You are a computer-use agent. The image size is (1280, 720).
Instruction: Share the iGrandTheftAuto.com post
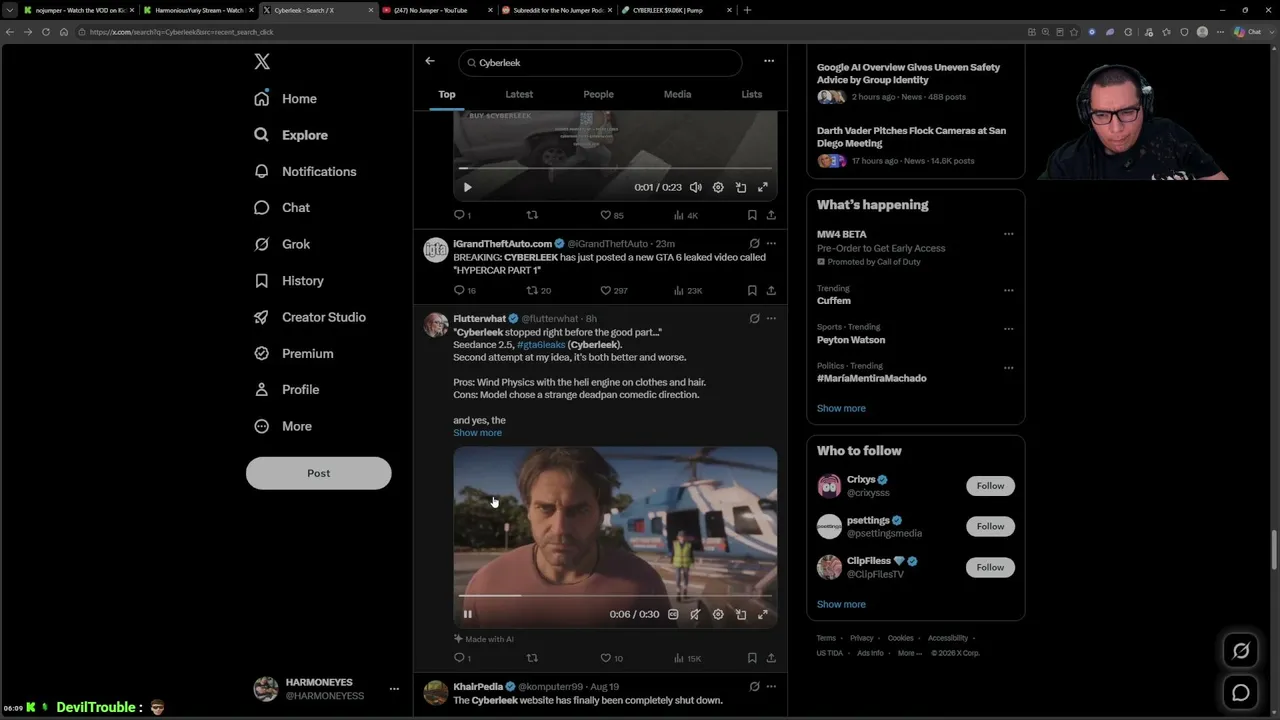771,290
